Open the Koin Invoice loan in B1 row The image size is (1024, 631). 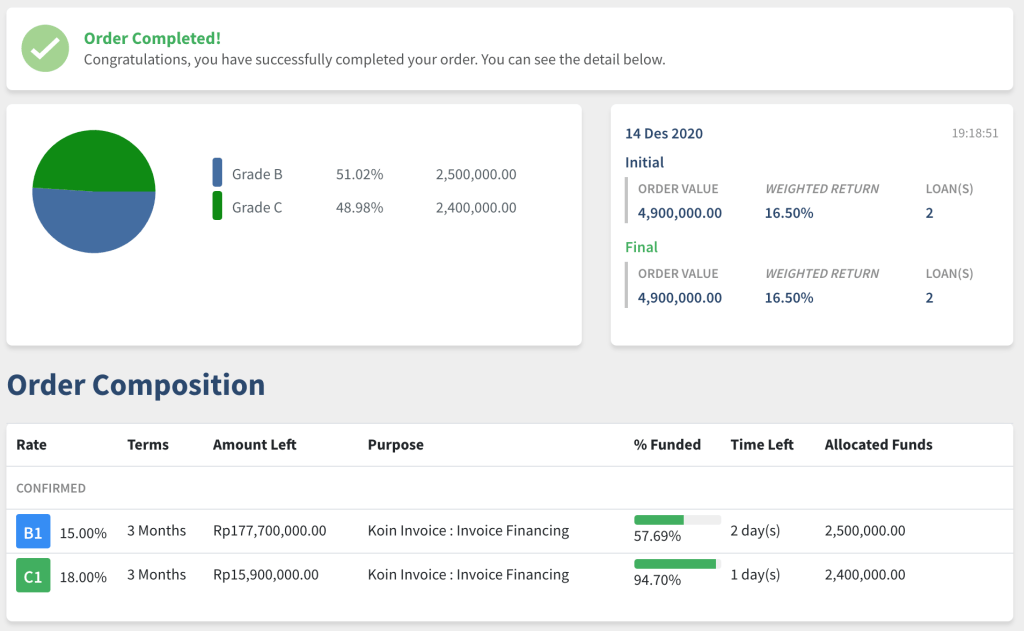pos(468,531)
